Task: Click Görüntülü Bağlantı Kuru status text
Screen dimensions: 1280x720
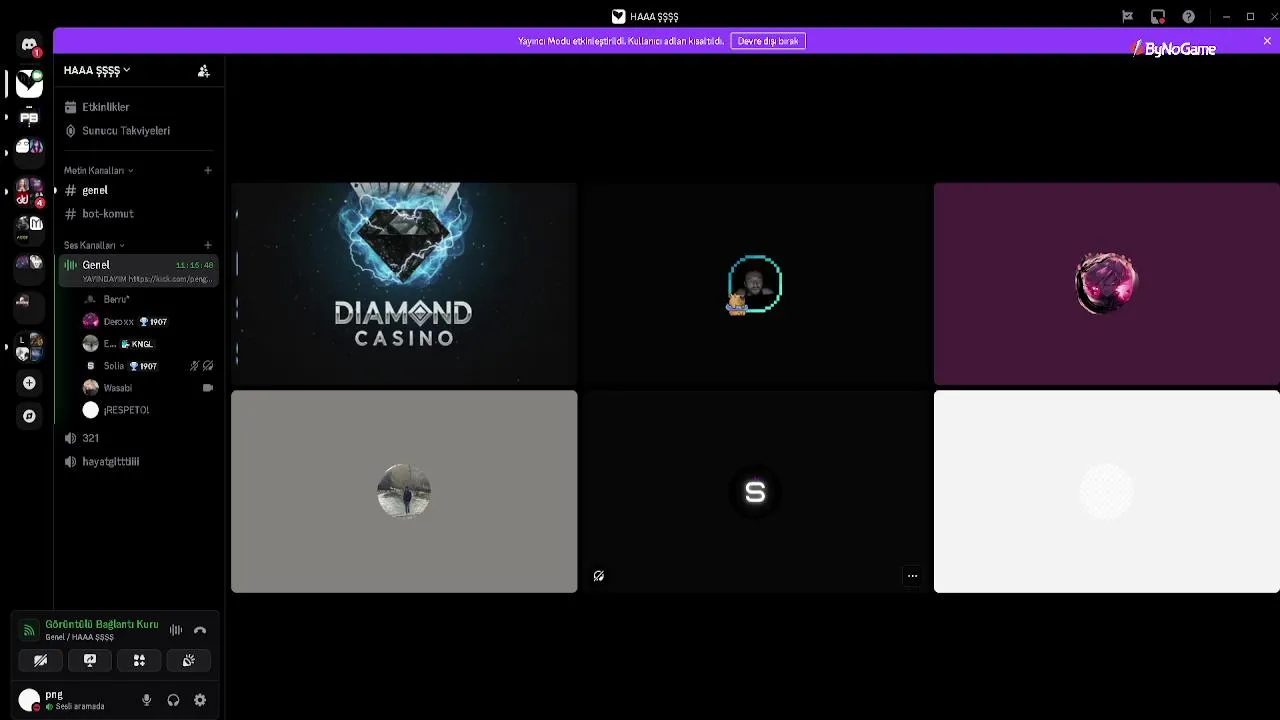Action: click(102, 624)
